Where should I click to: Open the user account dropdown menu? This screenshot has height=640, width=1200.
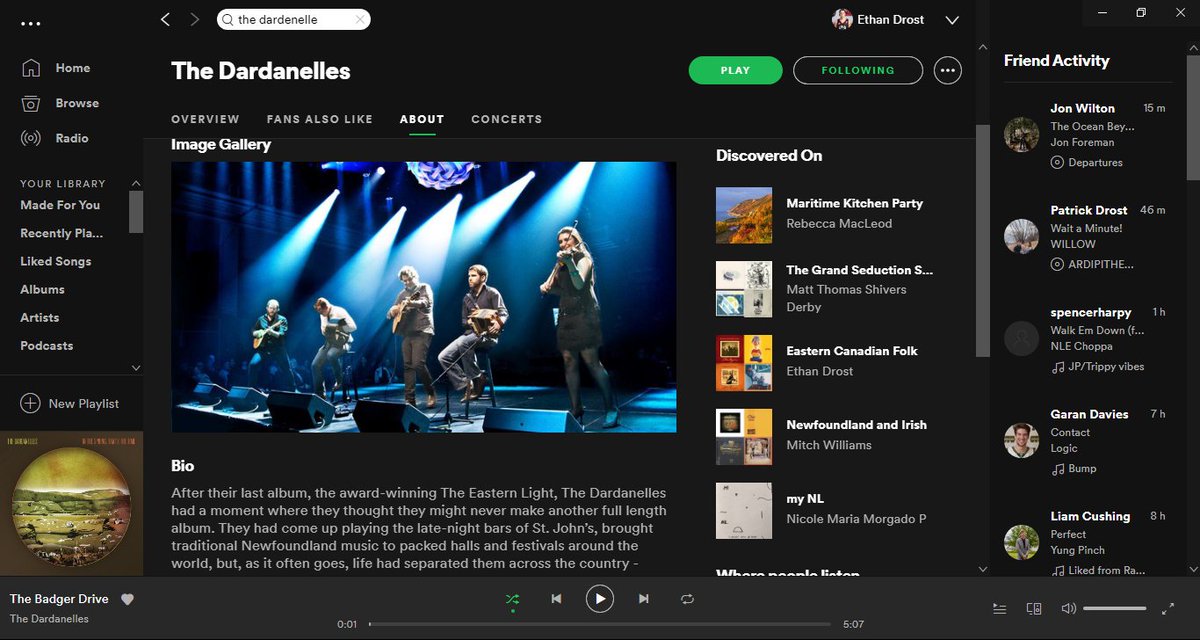(952, 19)
